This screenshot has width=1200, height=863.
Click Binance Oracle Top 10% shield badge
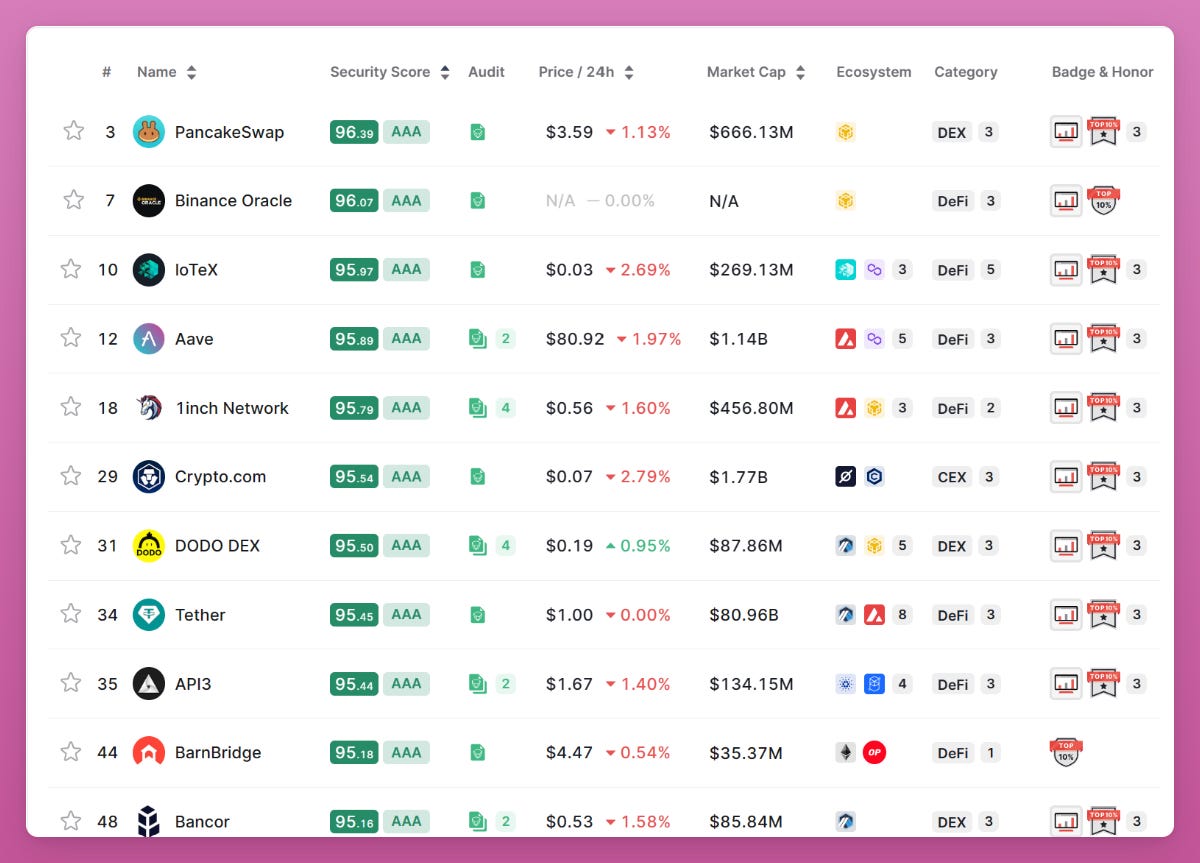point(1103,200)
